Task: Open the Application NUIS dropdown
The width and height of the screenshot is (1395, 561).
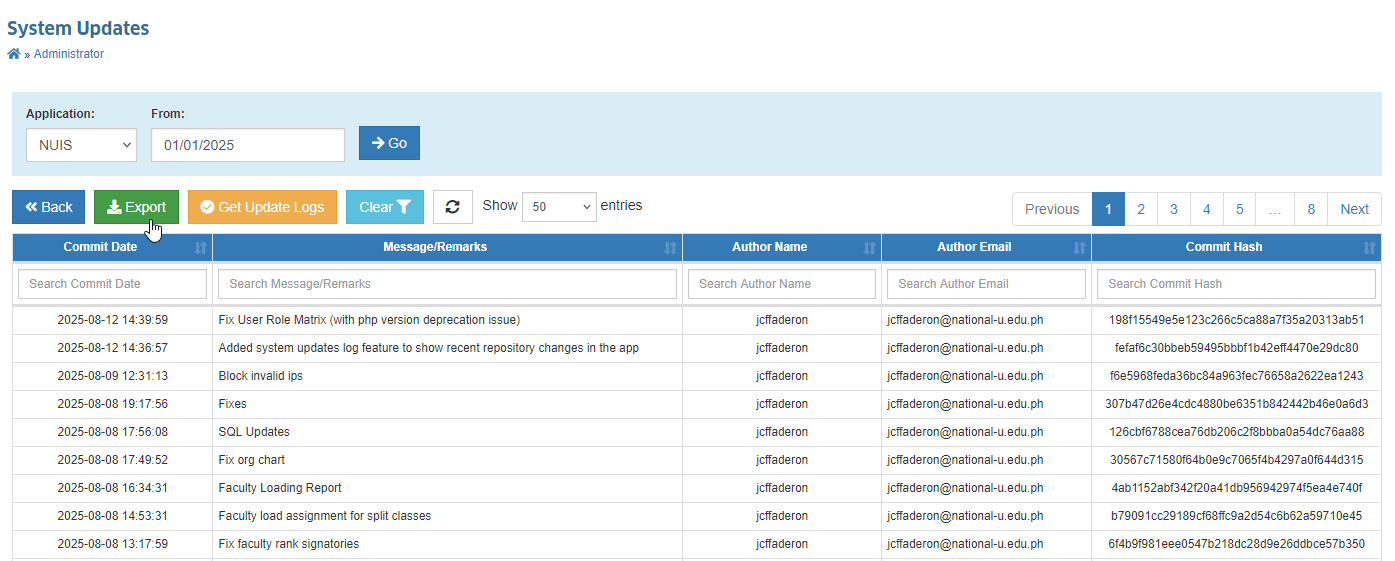Action: 81,145
